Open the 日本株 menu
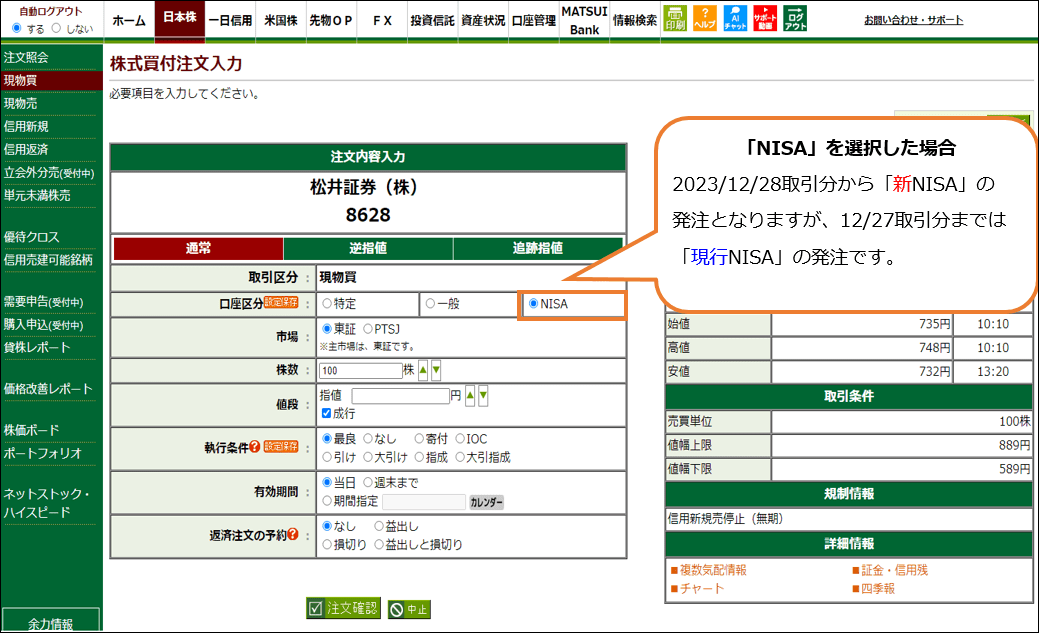 point(180,19)
